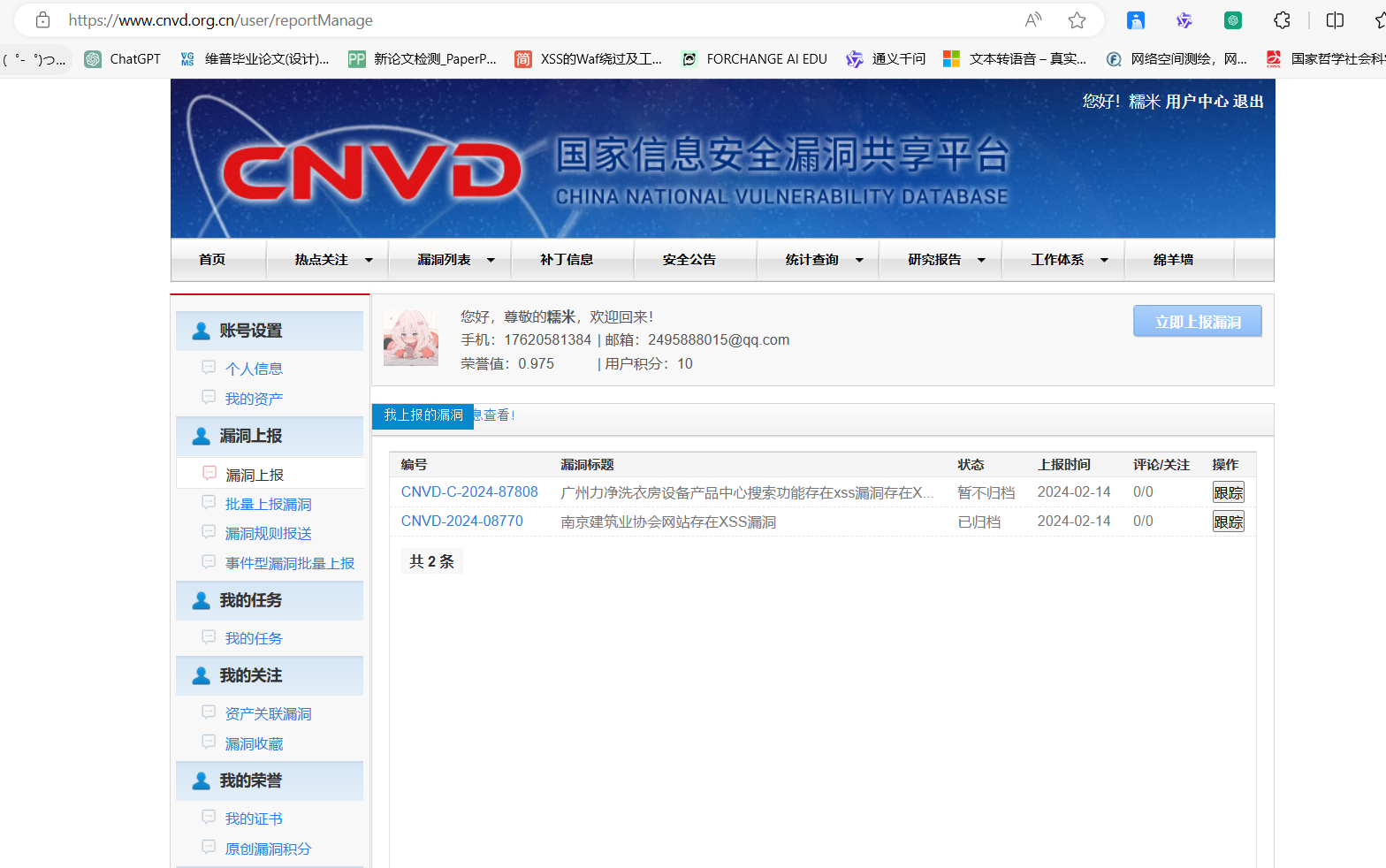Click 已归档 status text
Screen dimensions: 1386x868
(979, 522)
